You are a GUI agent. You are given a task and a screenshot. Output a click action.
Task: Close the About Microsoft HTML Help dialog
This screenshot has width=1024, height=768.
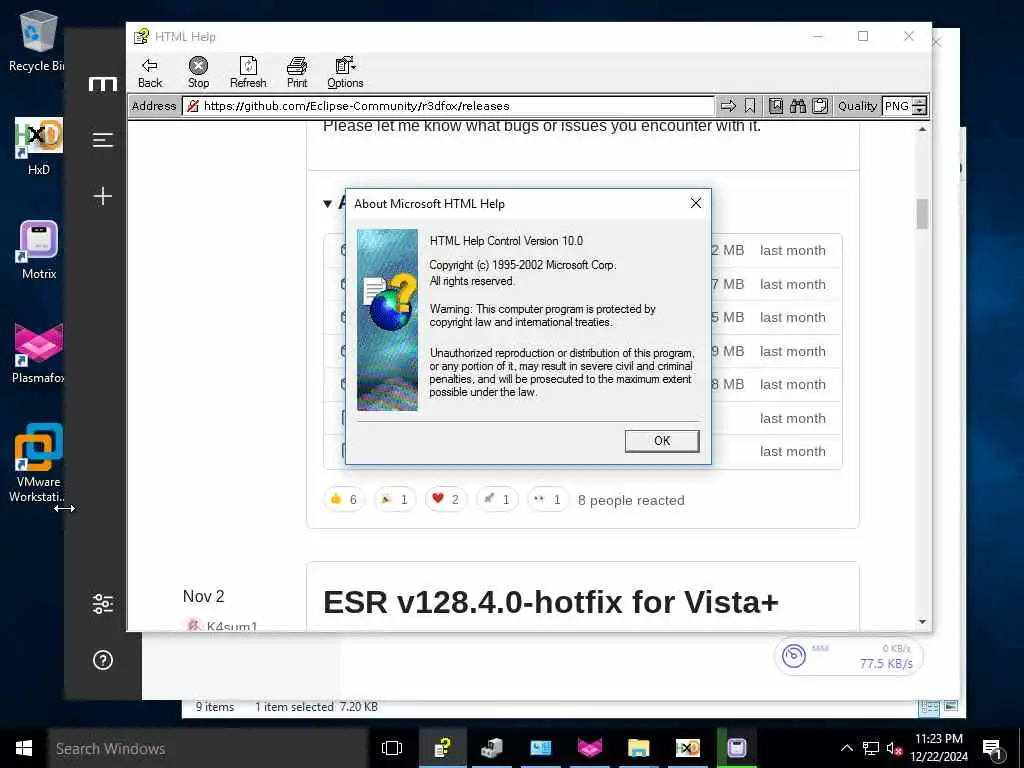click(x=696, y=203)
